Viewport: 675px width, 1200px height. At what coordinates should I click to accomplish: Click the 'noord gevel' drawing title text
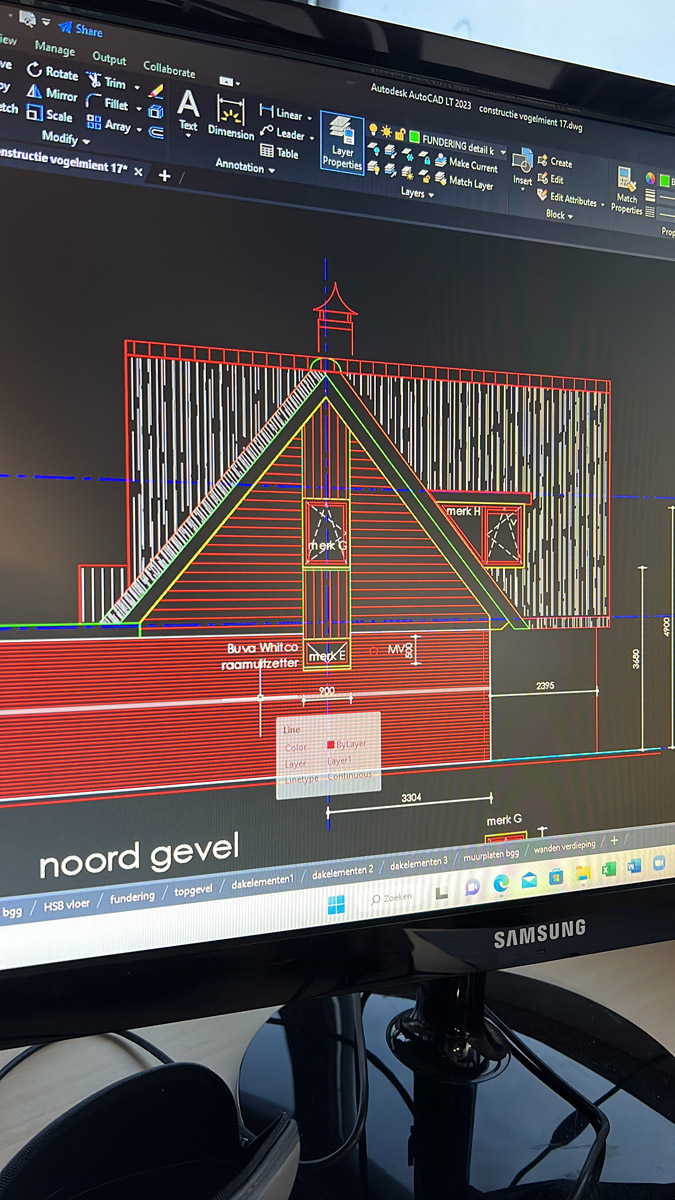tap(139, 854)
